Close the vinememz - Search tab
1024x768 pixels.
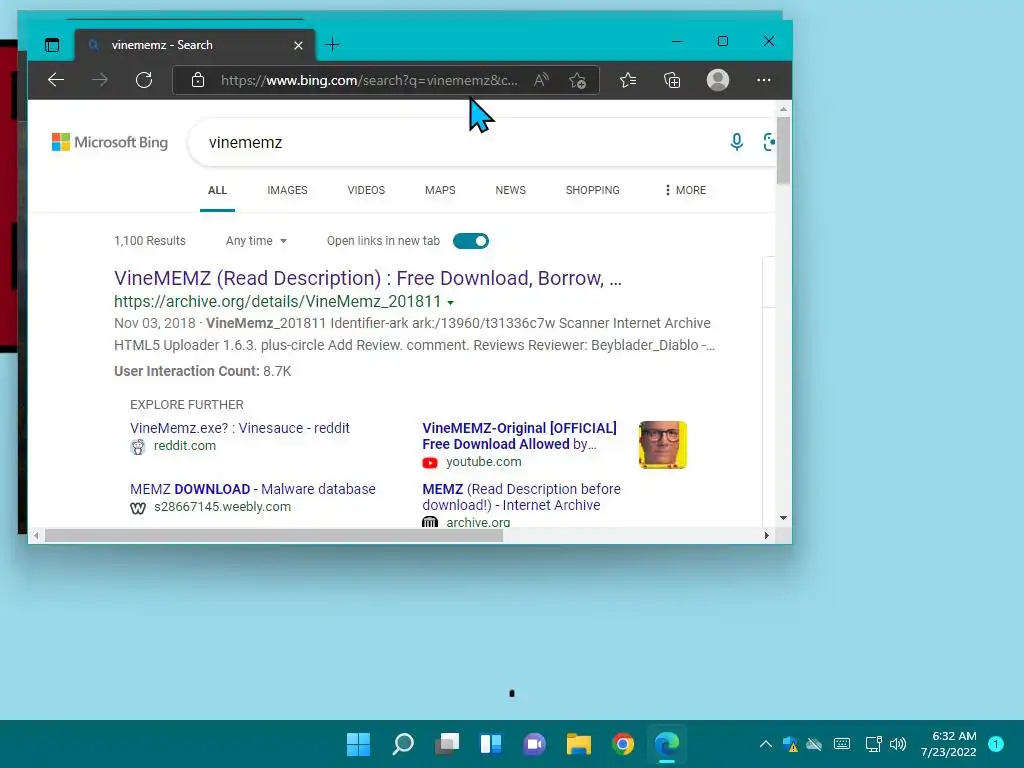click(x=298, y=45)
